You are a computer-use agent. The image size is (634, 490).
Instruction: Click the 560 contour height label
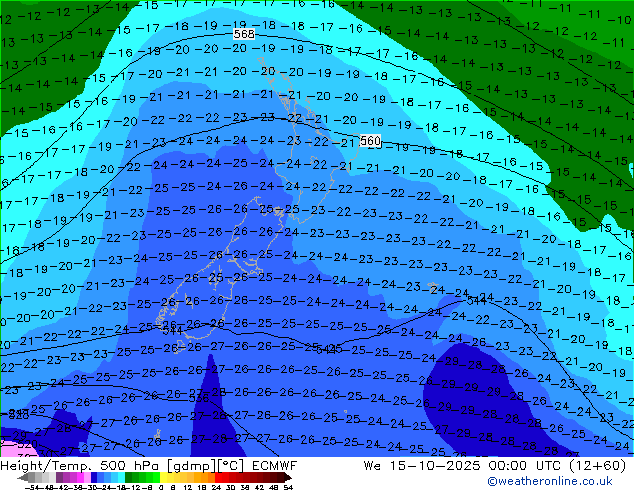point(370,141)
